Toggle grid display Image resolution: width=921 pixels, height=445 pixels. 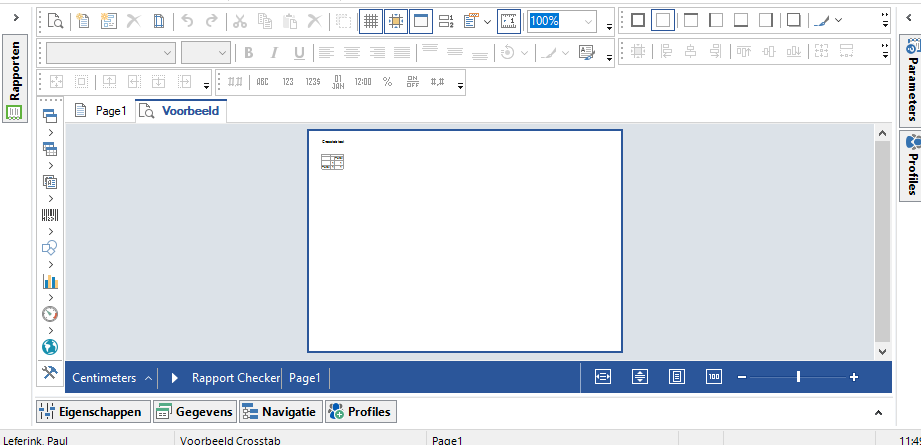371,21
